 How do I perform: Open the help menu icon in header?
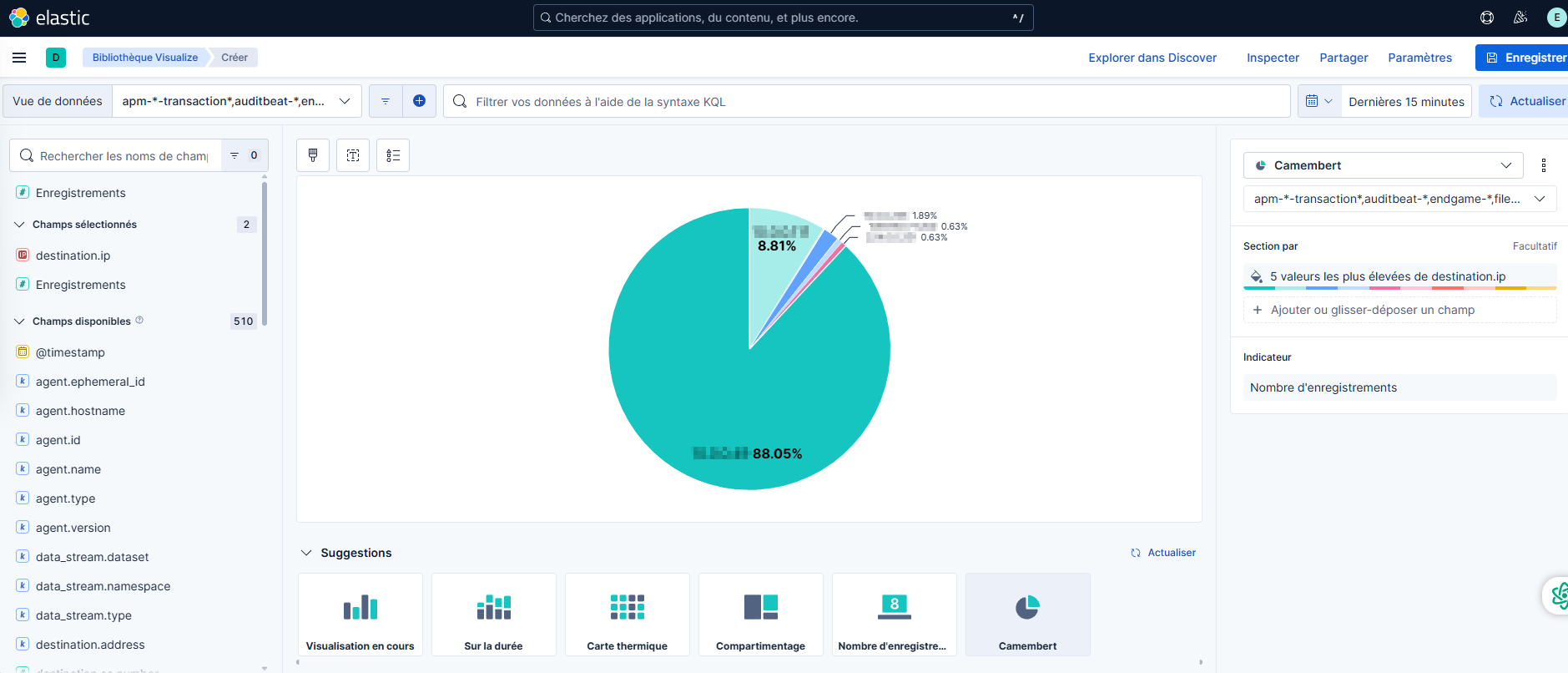(x=1486, y=18)
